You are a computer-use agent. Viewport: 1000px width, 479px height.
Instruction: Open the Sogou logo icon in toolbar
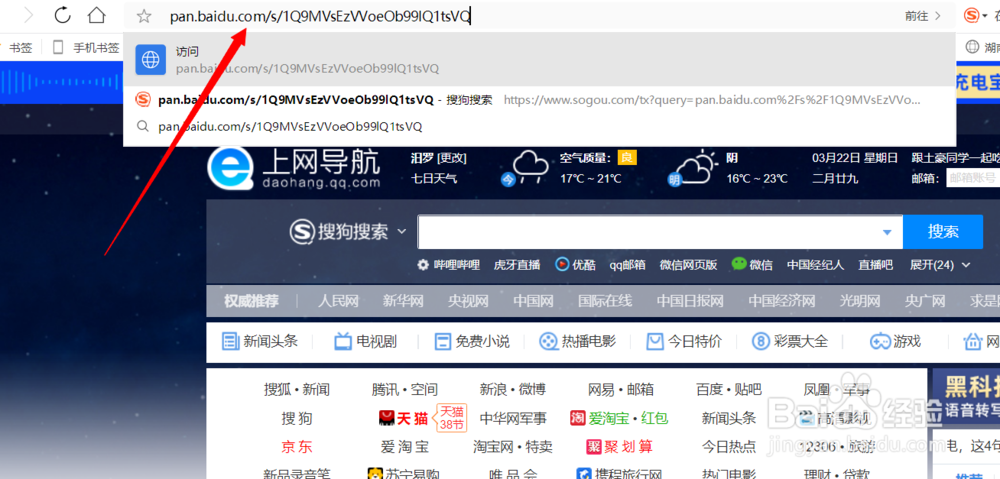(x=972, y=15)
